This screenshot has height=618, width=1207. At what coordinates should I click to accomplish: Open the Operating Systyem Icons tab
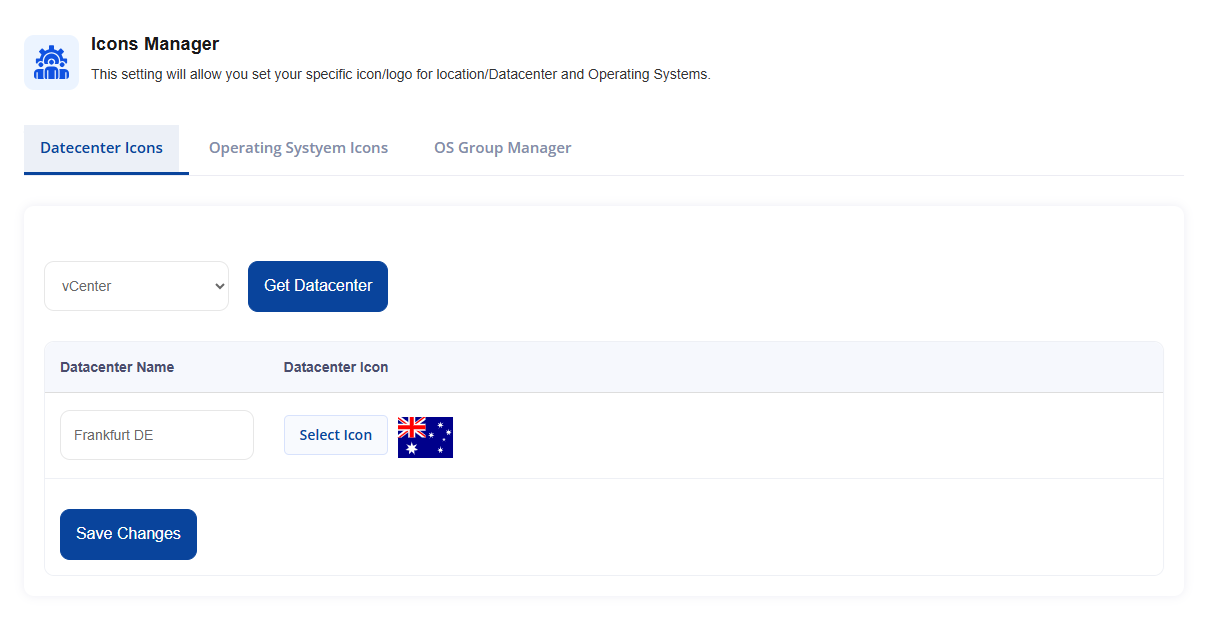[x=298, y=148]
